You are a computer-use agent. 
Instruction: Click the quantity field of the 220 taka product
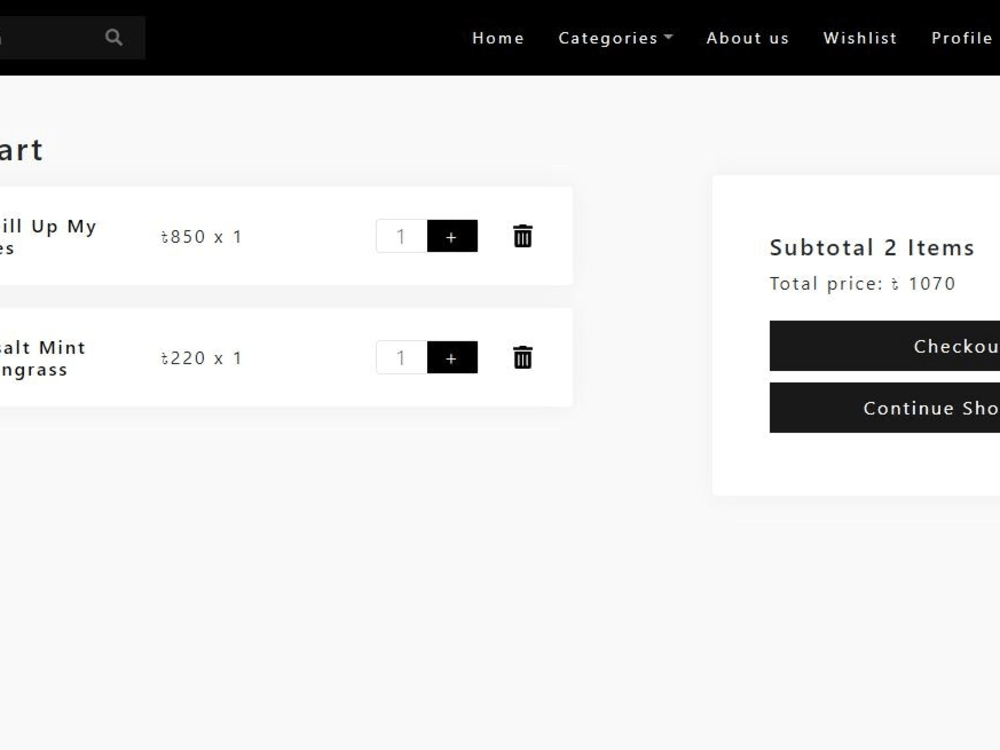400,357
